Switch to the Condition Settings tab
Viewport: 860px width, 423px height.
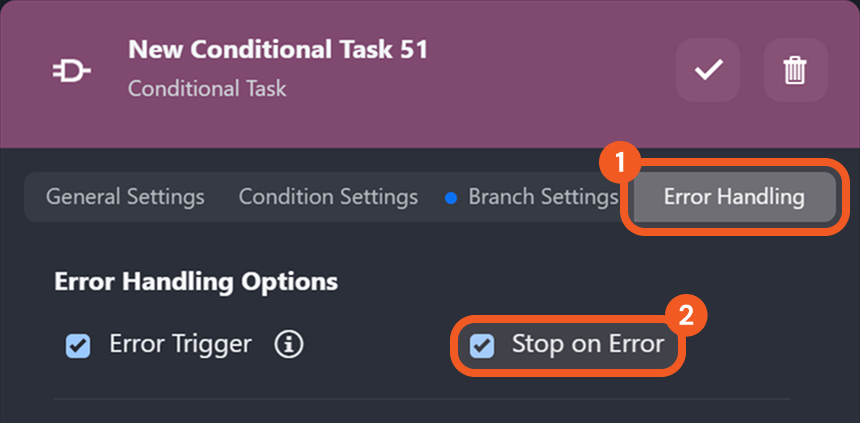328,197
